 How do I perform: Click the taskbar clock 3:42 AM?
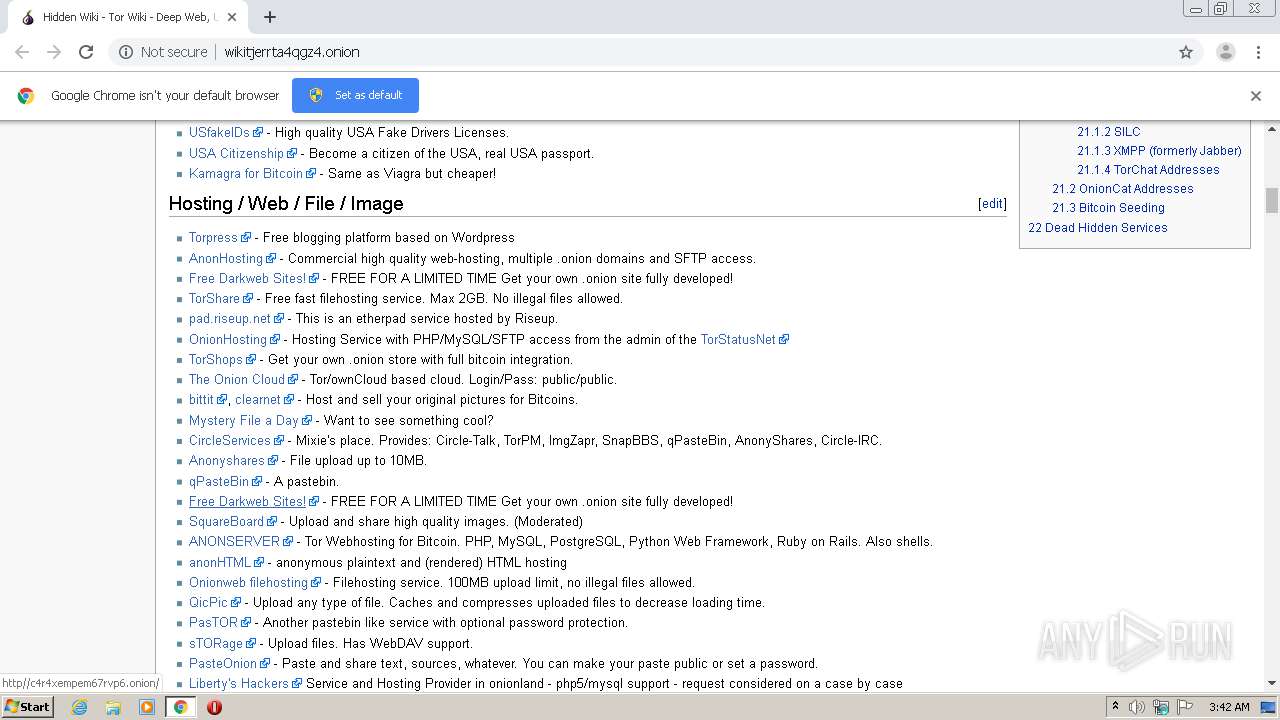(x=1229, y=707)
